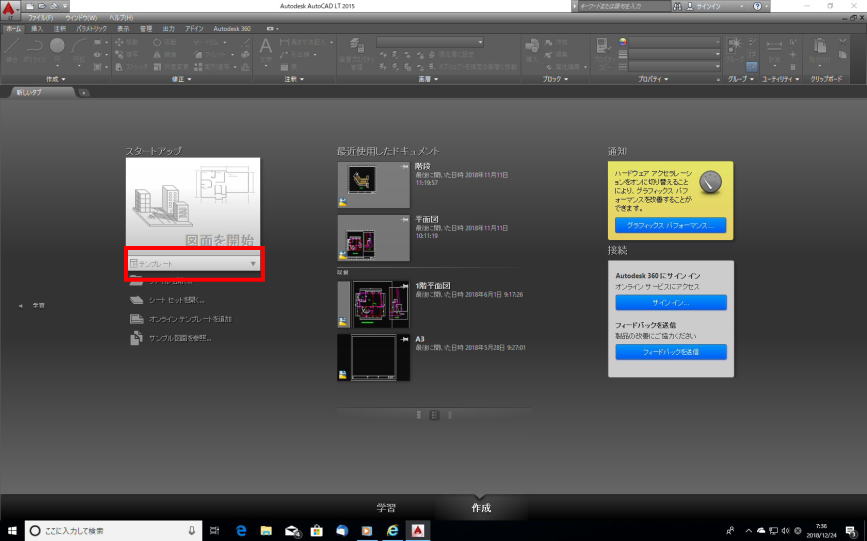Open the 階段 drawing thumbnail

pyautogui.click(x=374, y=185)
